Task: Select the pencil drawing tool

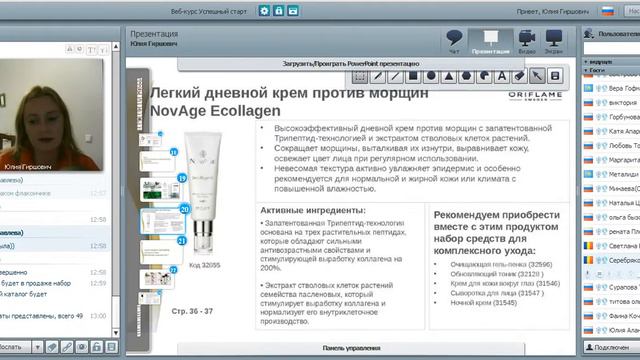Action: point(378,76)
